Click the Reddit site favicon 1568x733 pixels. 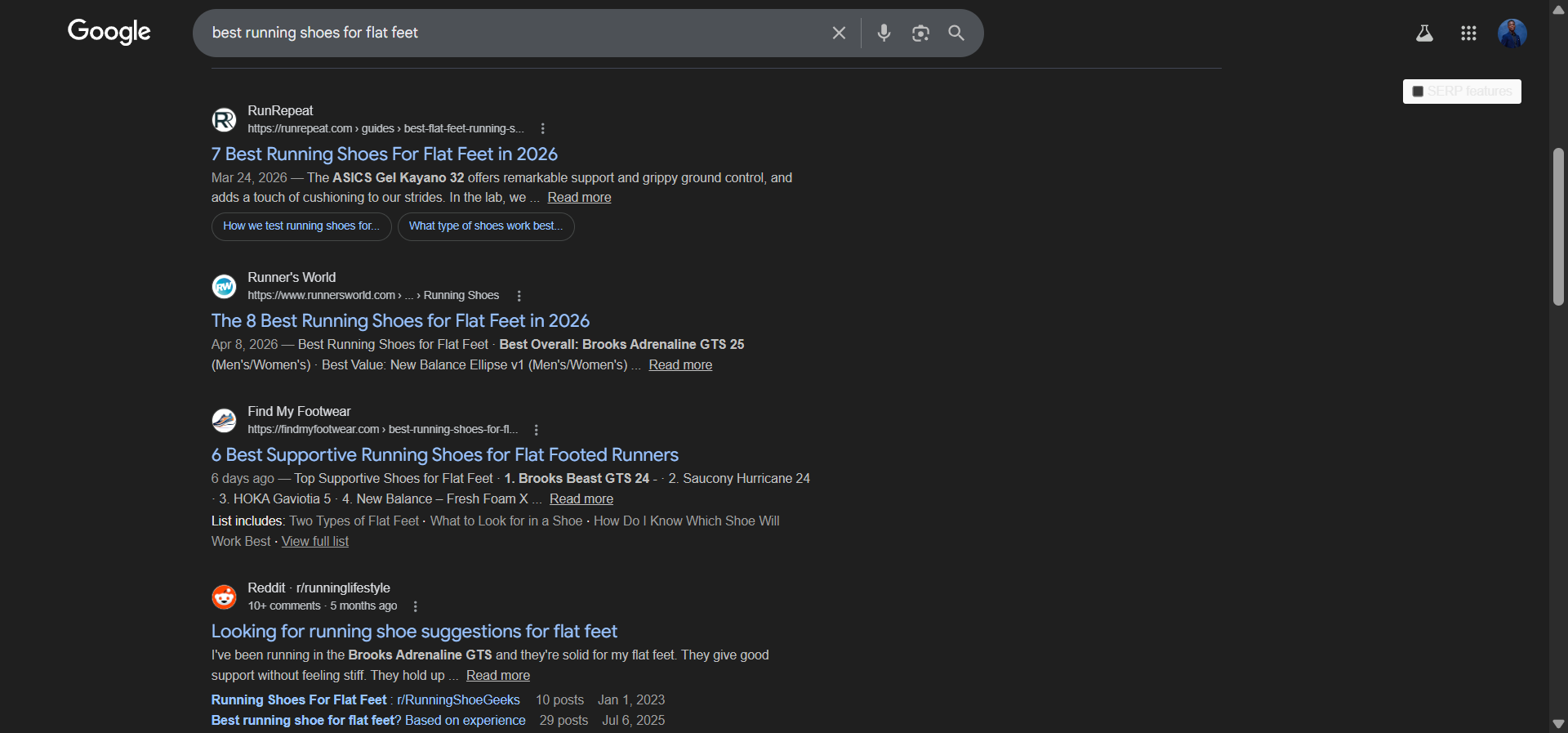point(224,597)
